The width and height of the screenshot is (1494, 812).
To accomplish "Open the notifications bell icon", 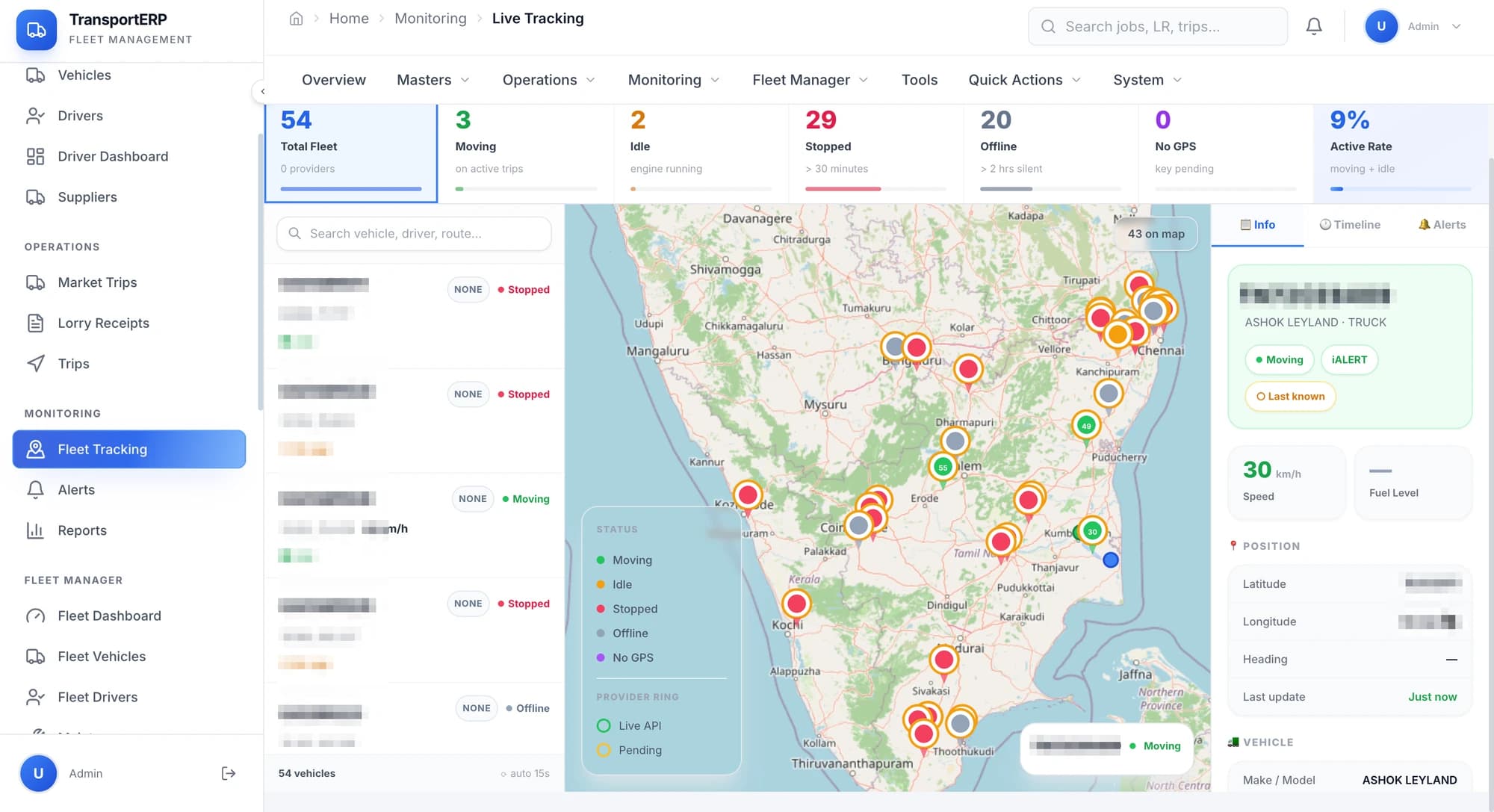I will pos(1314,26).
